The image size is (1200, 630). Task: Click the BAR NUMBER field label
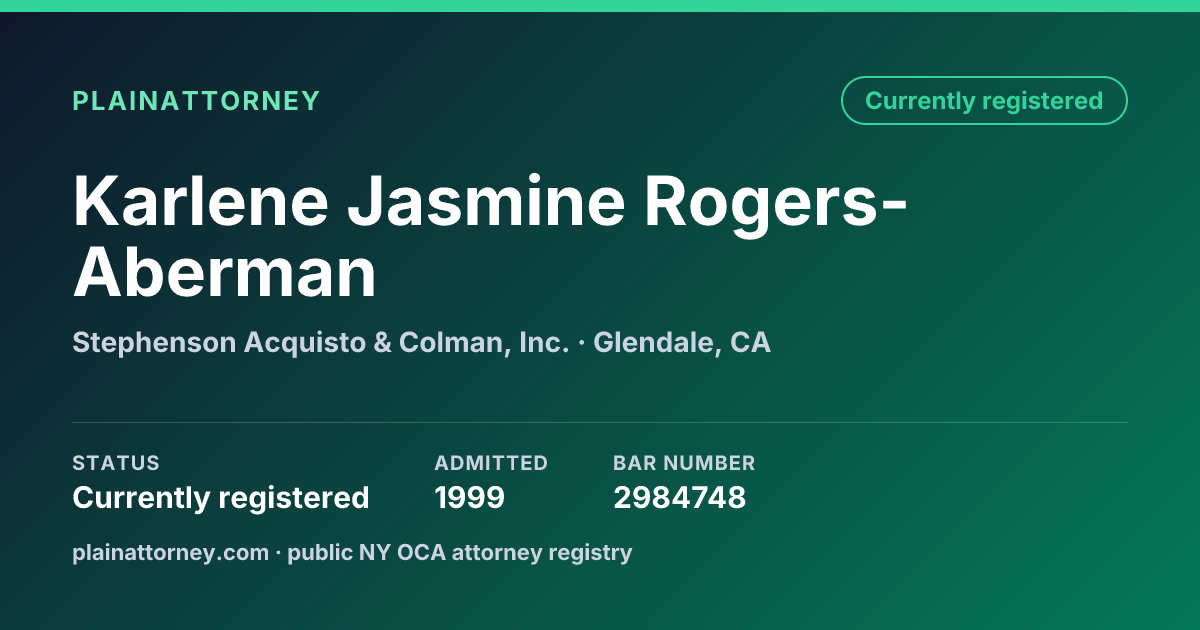click(x=684, y=463)
